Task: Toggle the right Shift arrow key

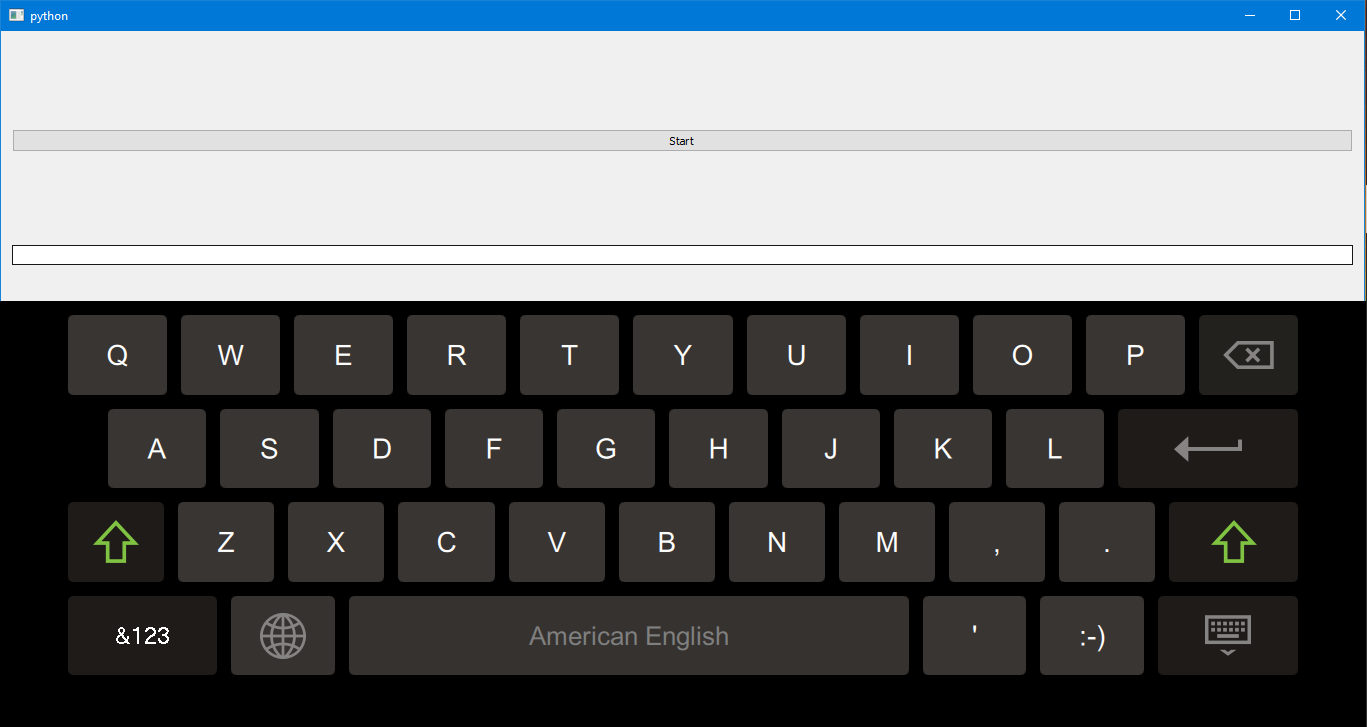Action: pyautogui.click(x=1233, y=542)
